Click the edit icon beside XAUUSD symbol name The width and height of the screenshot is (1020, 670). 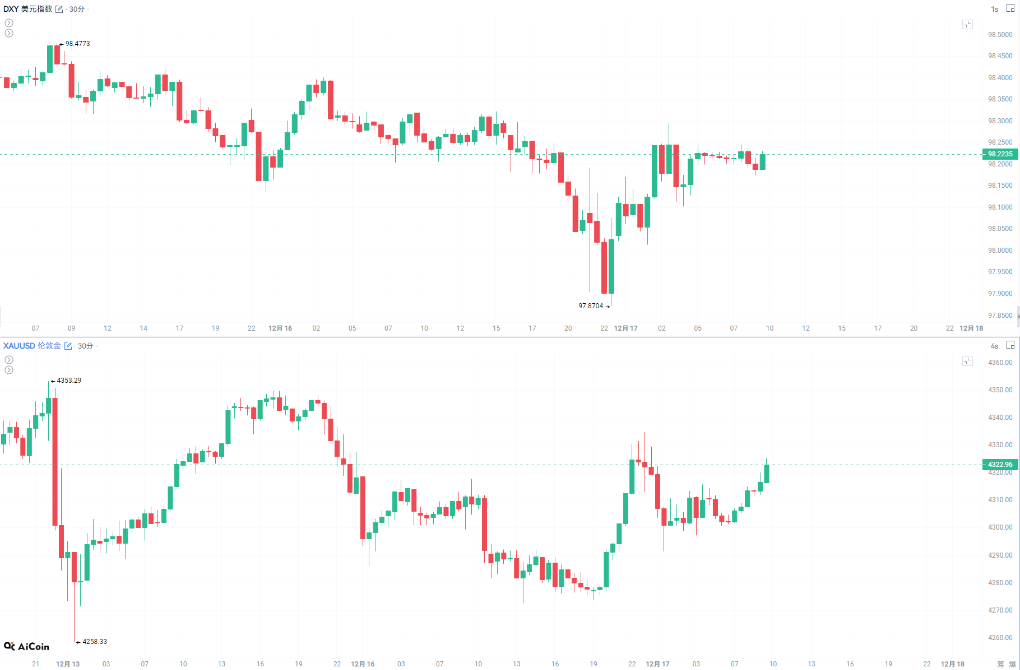(69, 346)
